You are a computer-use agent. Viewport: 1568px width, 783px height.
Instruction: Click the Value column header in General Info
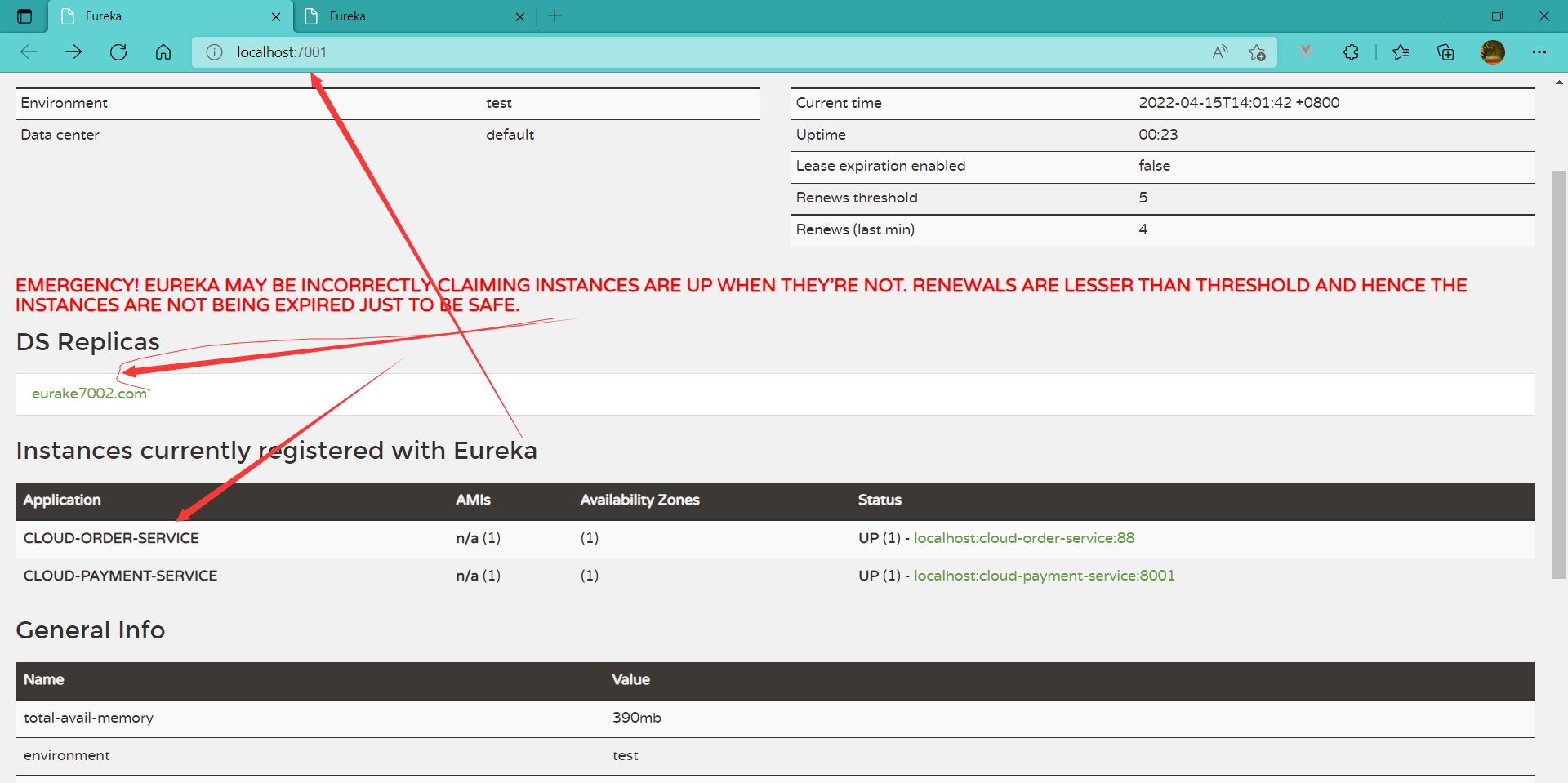630,679
